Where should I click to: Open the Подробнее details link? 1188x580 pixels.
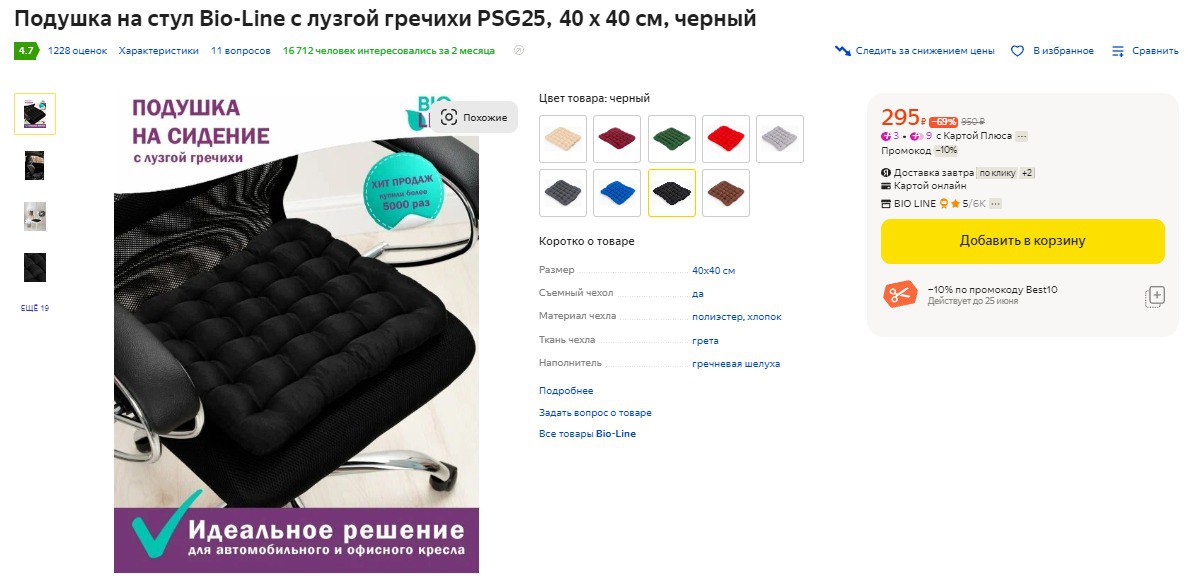tap(566, 391)
